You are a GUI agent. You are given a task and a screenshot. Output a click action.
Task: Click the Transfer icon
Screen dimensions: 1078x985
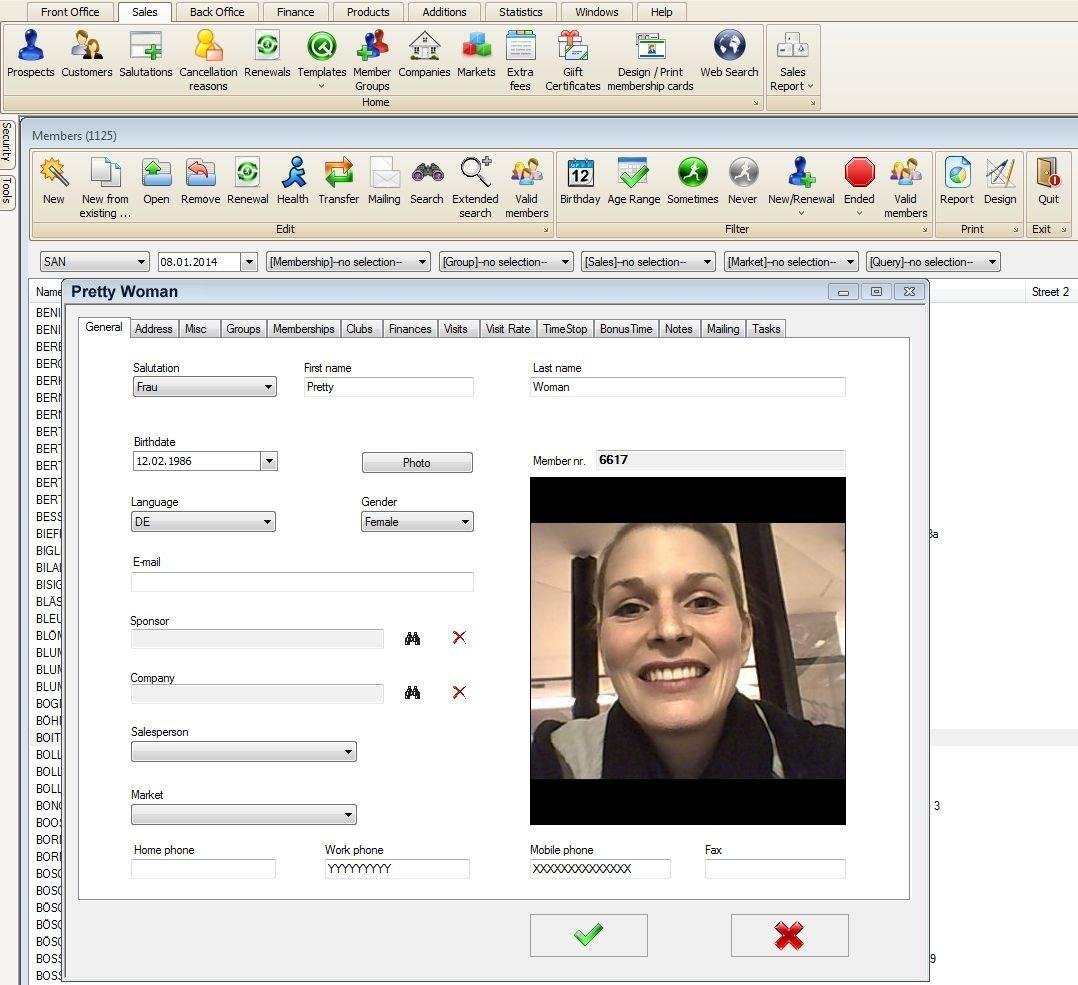338,181
